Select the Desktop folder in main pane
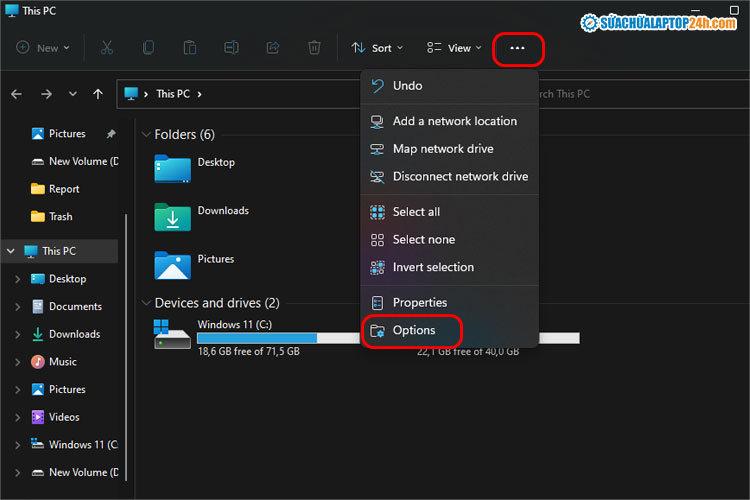This screenshot has width=750, height=500. point(195,168)
